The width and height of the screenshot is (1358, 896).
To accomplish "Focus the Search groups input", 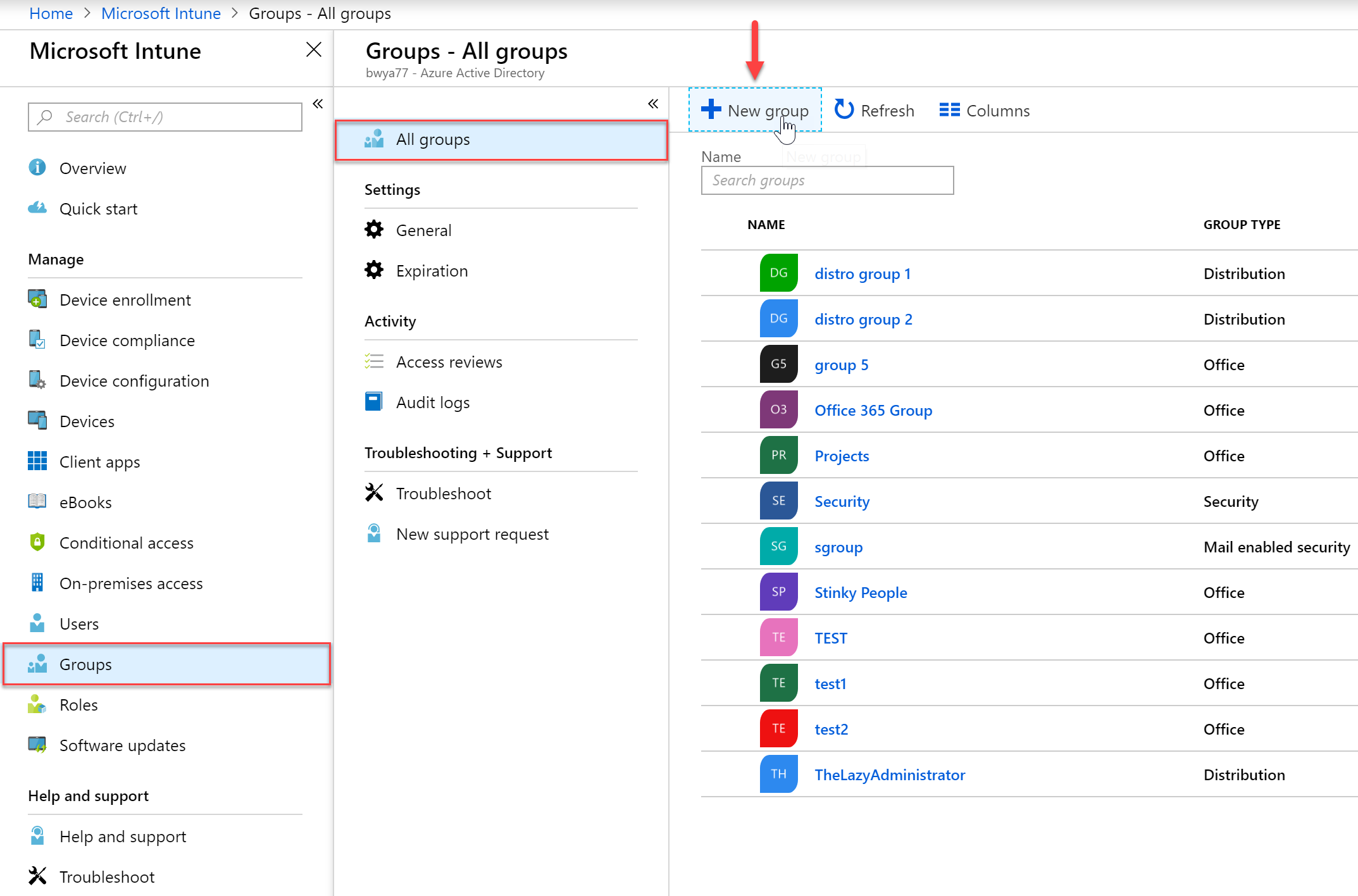I will point(827,180).
